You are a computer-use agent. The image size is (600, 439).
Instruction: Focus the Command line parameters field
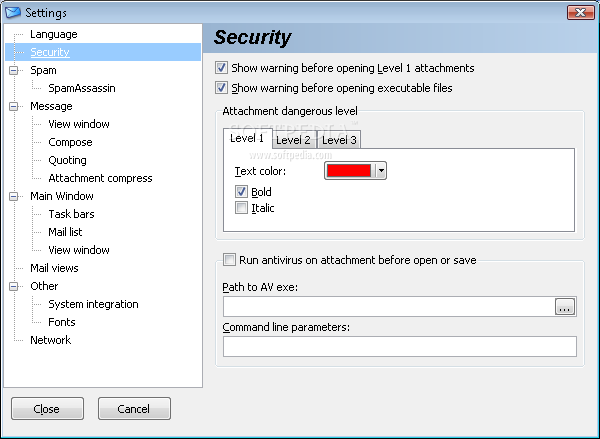pos(399,346)
